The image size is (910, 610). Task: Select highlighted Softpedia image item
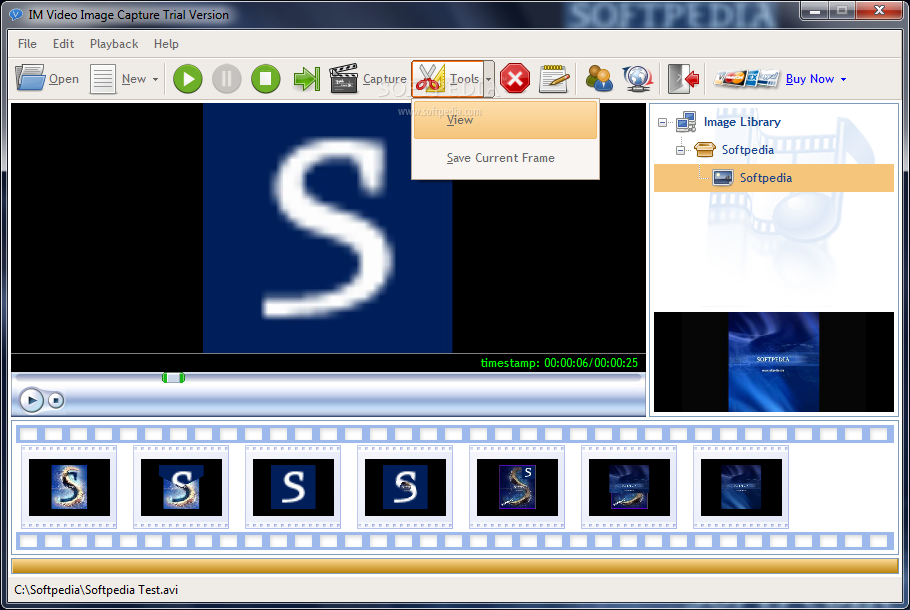click(774, 178)
